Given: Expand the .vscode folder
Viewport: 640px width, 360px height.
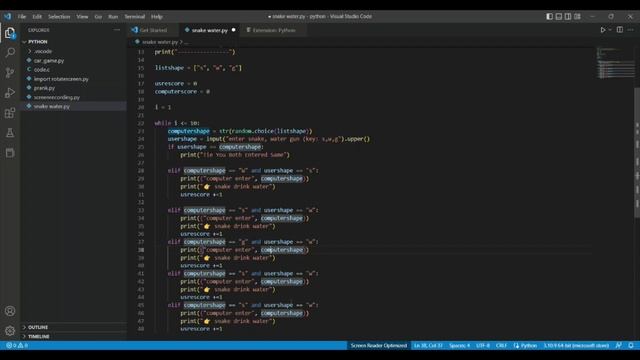Looking at the screenshot, I should 42,51.
